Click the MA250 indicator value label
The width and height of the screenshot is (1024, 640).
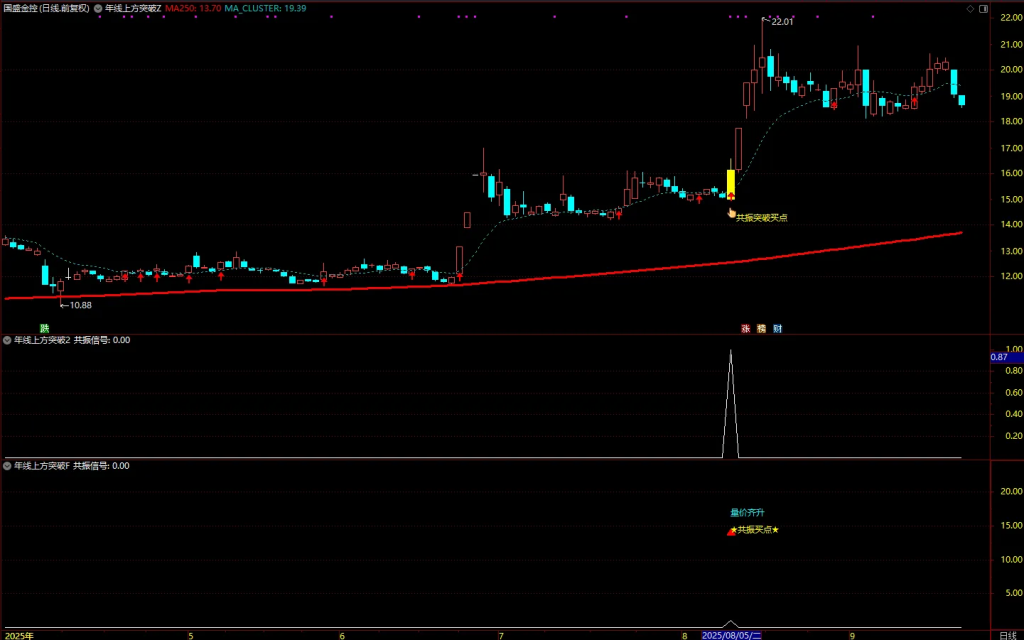tap(193, 8)
